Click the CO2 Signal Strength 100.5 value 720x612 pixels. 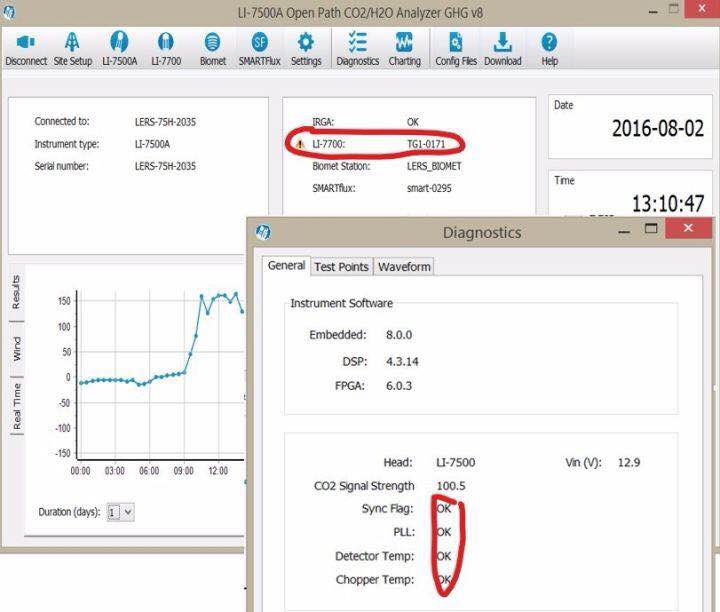coord(450,486)
